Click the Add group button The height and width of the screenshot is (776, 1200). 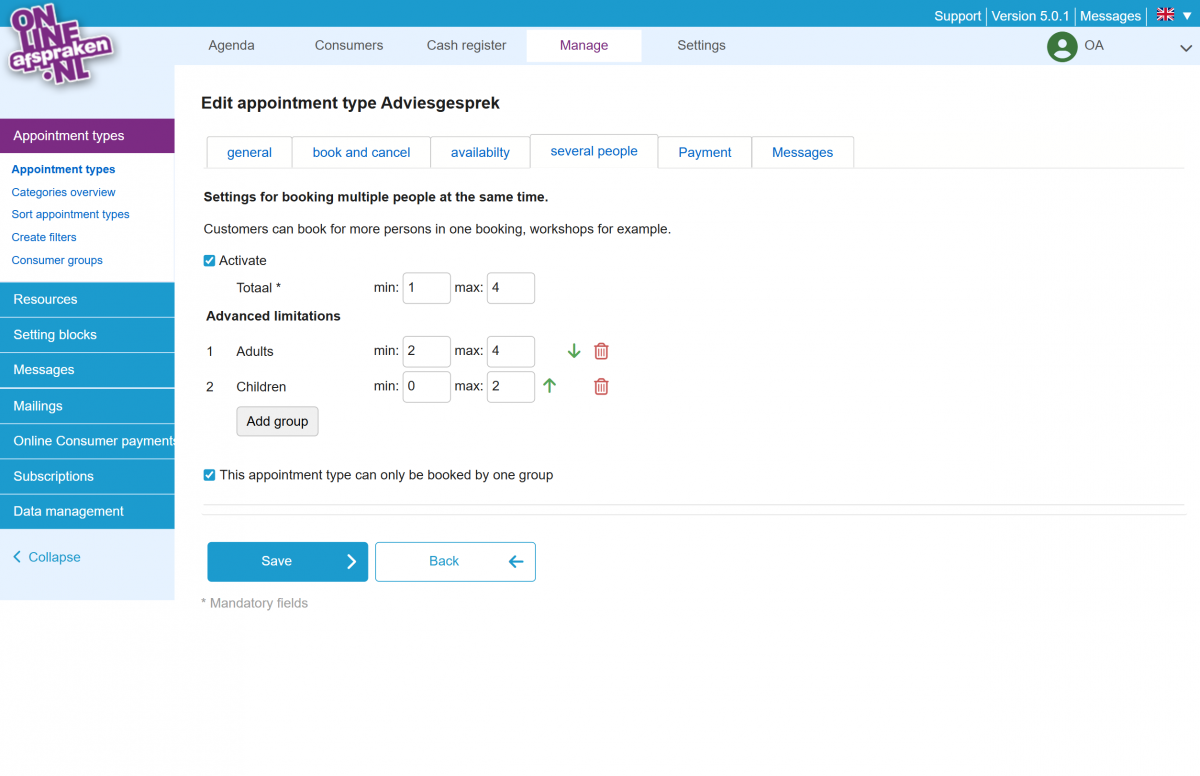pyautogui.click(x=277, y=421)
